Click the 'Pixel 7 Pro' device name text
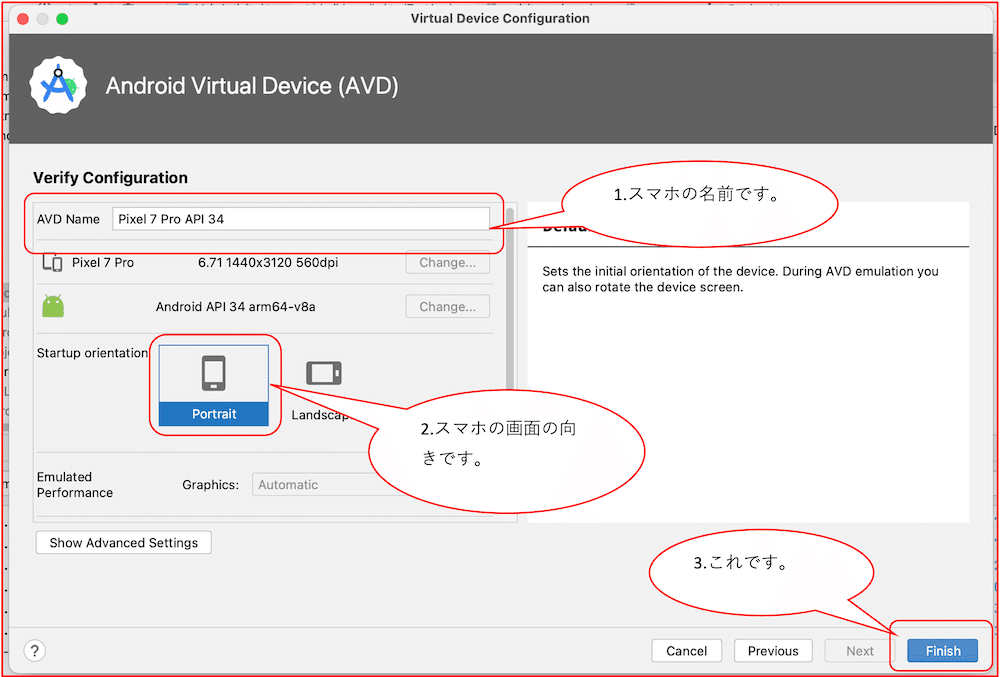 tap(103, 263)
